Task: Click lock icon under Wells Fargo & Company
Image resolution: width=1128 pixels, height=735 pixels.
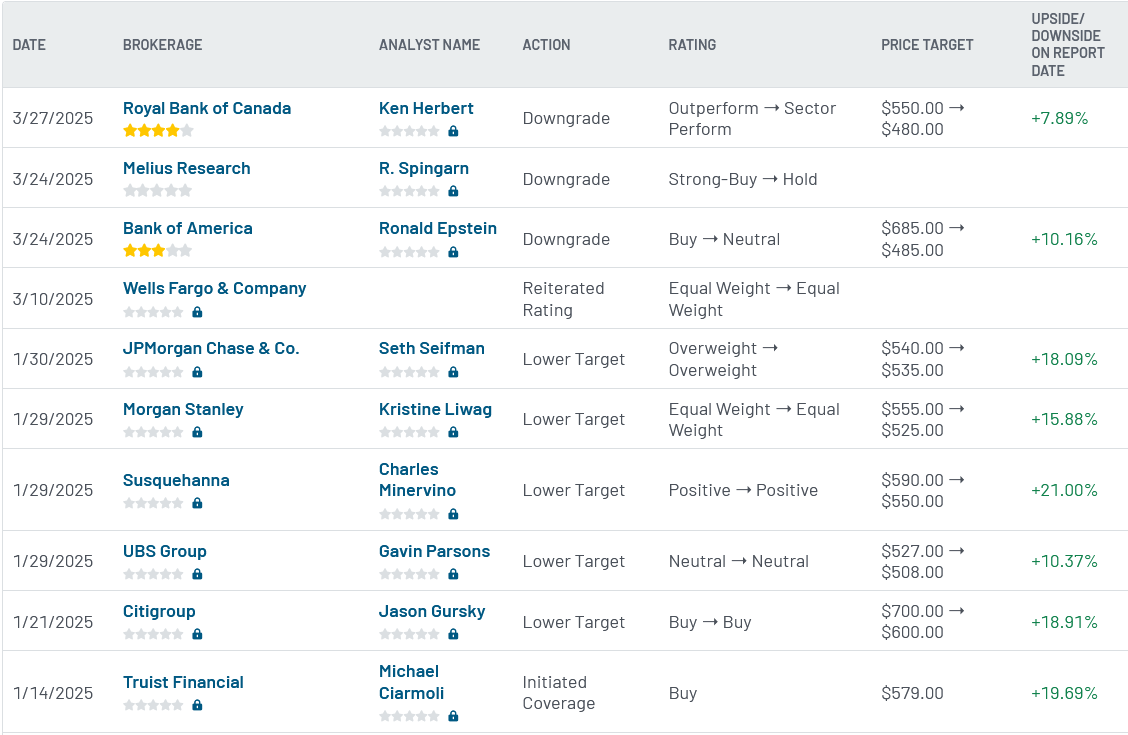Action: pos(197,312)
